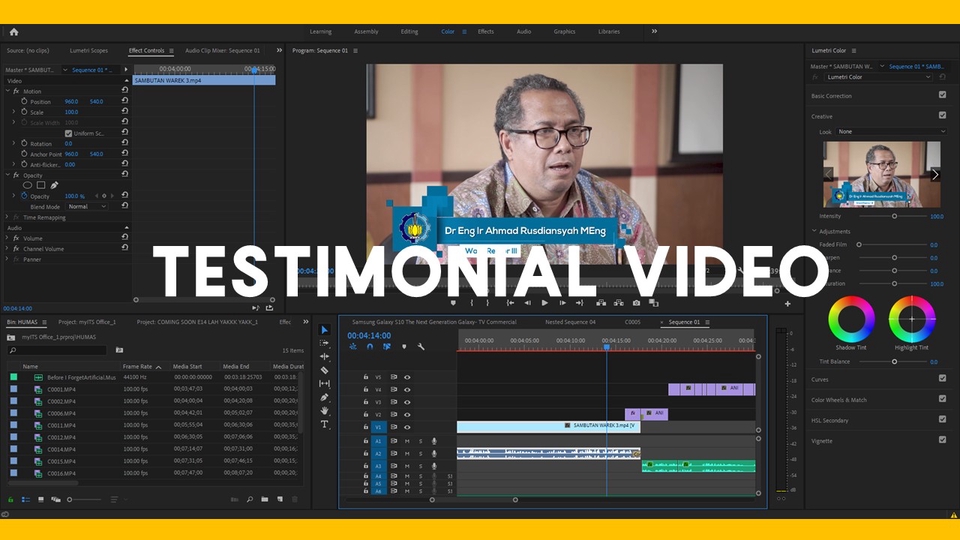Uncheck Uniform Scale checkbox

pyautogui.click(x=68, y=133)
